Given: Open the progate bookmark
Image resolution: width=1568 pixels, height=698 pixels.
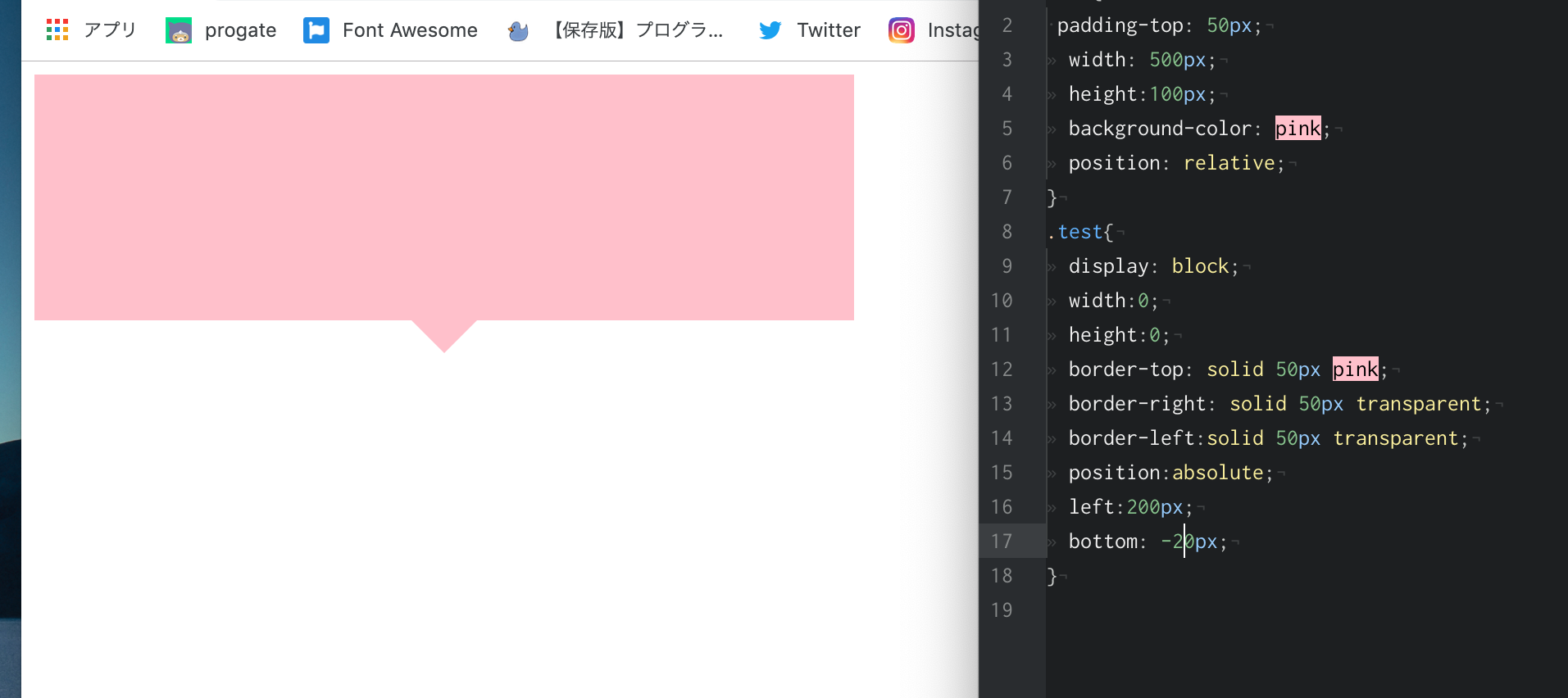Looking at the screenshot, I should (240, 30).
